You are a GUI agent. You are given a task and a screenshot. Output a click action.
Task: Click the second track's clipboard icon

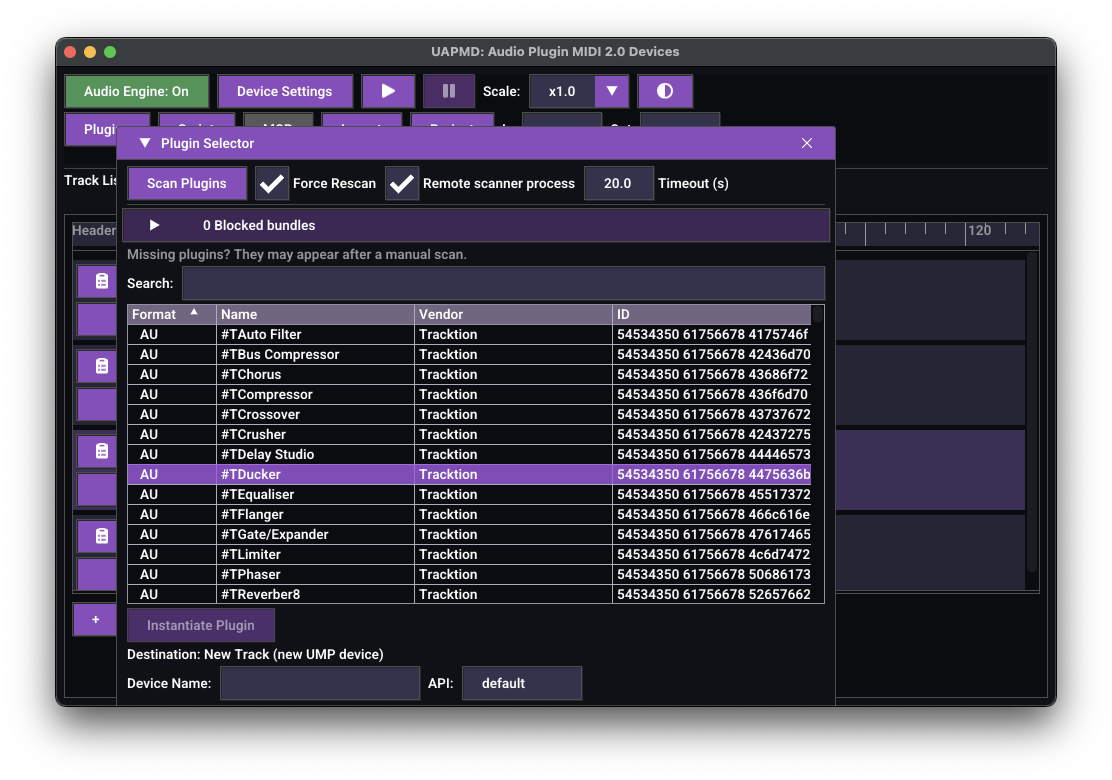(101, 366)
